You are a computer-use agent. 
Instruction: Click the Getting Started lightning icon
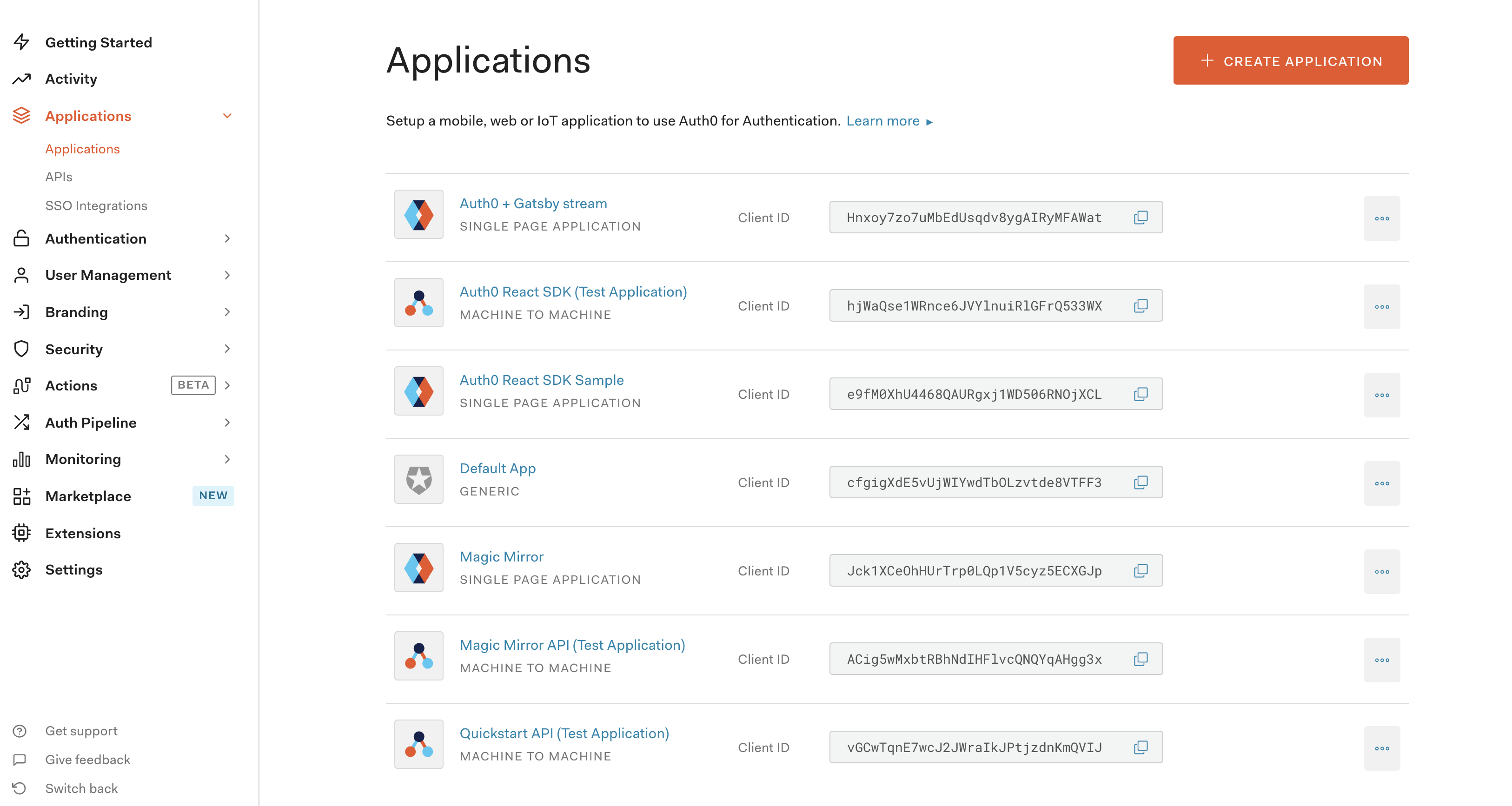tap(22, 42)
